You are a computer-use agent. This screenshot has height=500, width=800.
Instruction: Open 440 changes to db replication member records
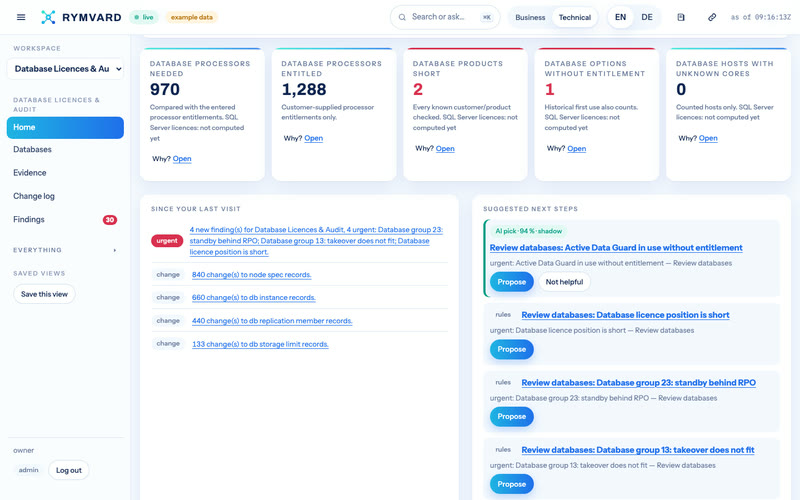coord(272,321)
